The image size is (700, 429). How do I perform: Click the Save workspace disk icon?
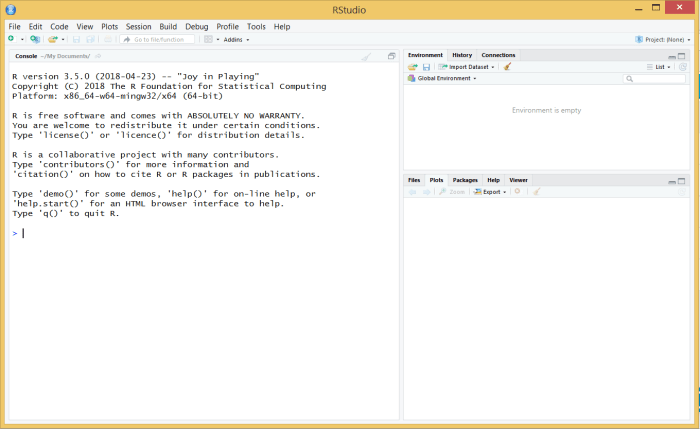pyautogui.click(x=426, y=67)
